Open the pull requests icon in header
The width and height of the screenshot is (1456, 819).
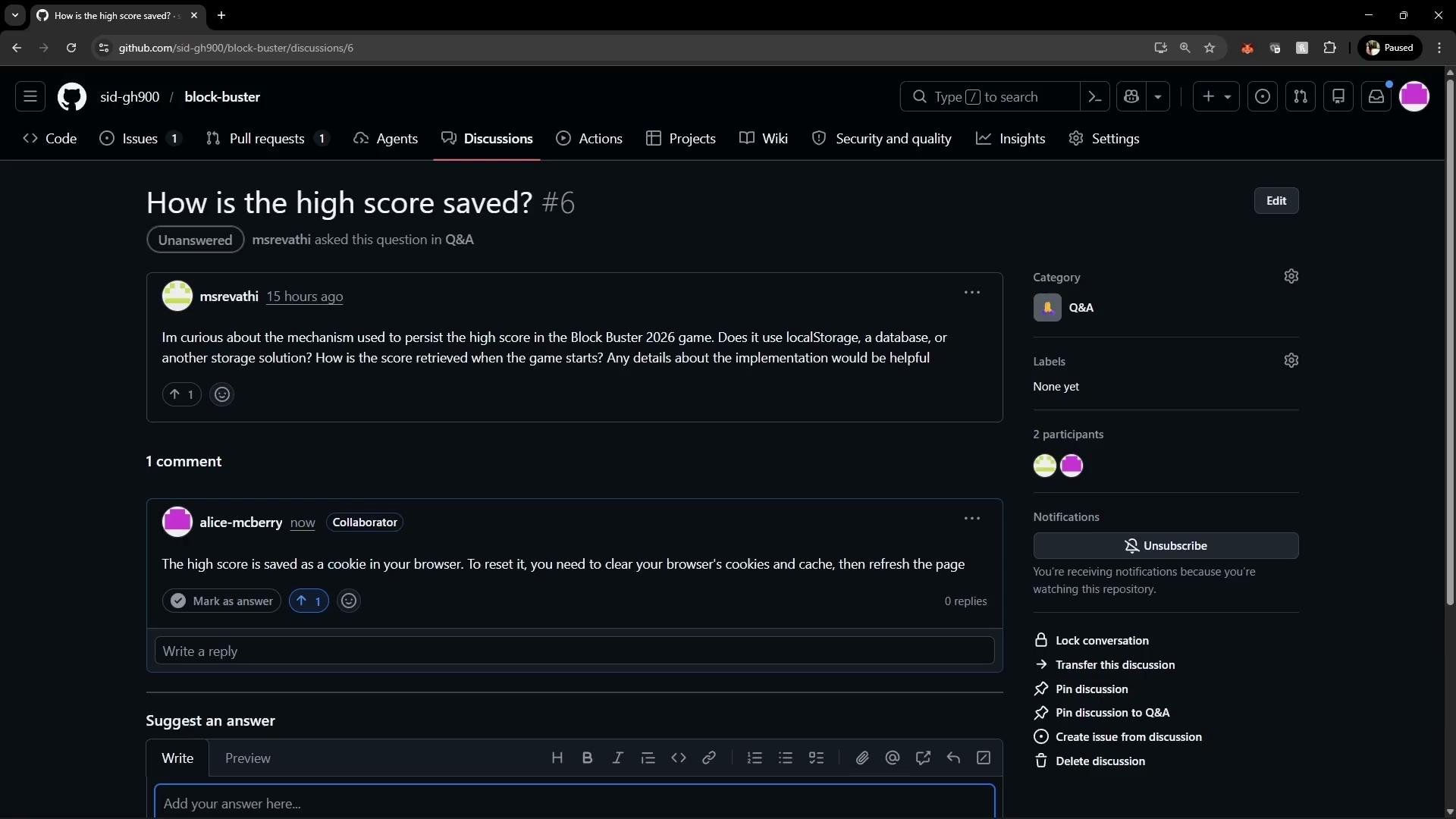1301,96
